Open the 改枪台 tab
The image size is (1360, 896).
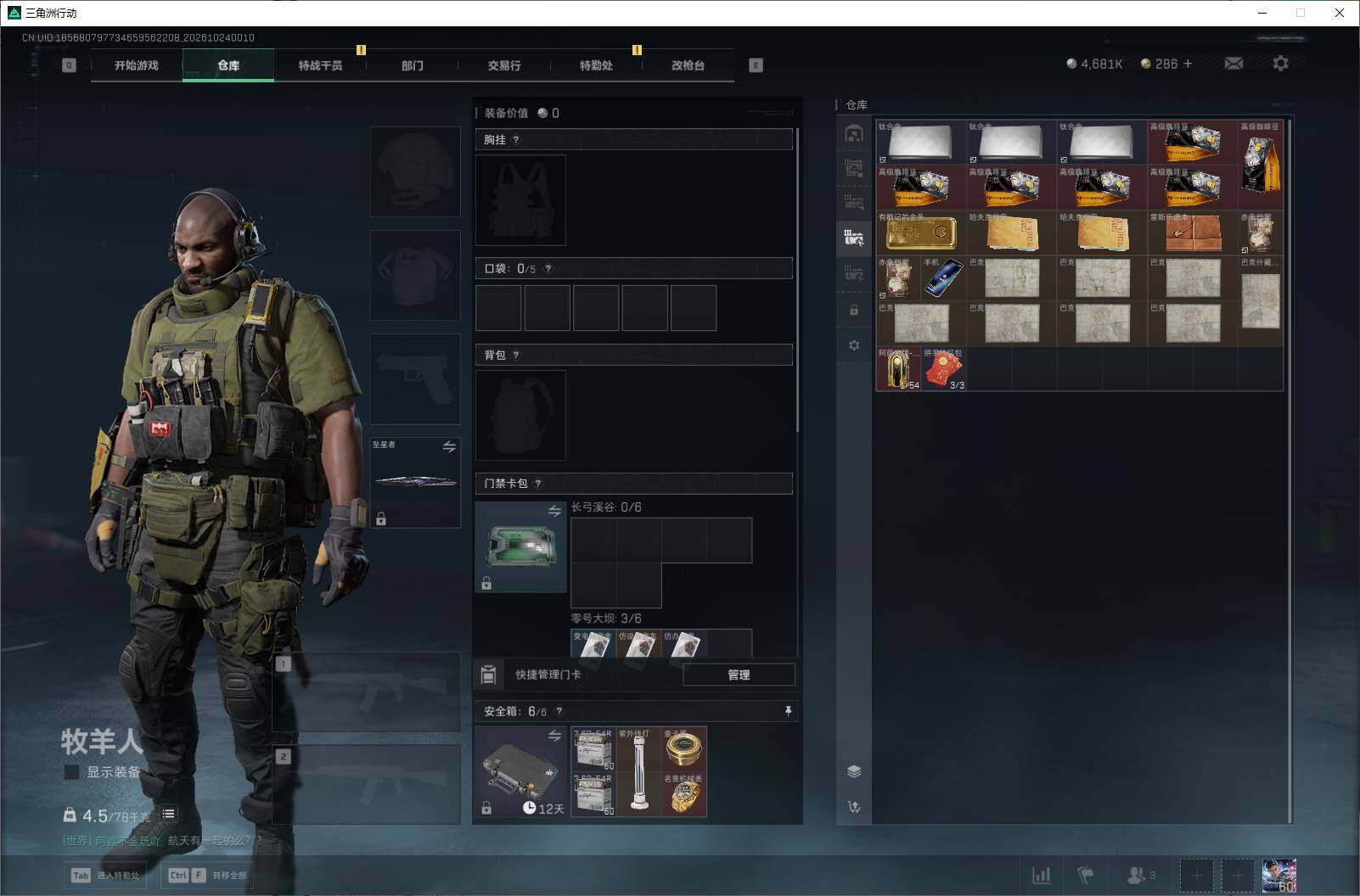pos(688,65)
